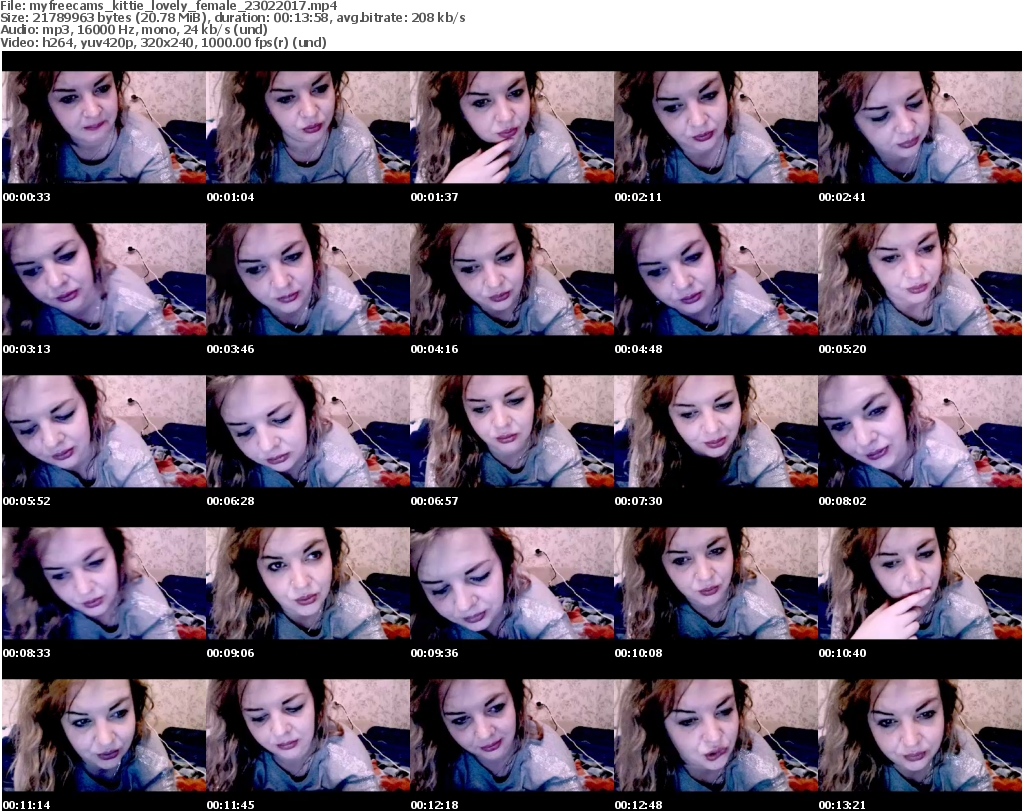This screenshot has height=811, width=1024.
Task: Pick the thumbnail frame above 00:09:06
Action: pyautogui.click(x=308, y=584)
